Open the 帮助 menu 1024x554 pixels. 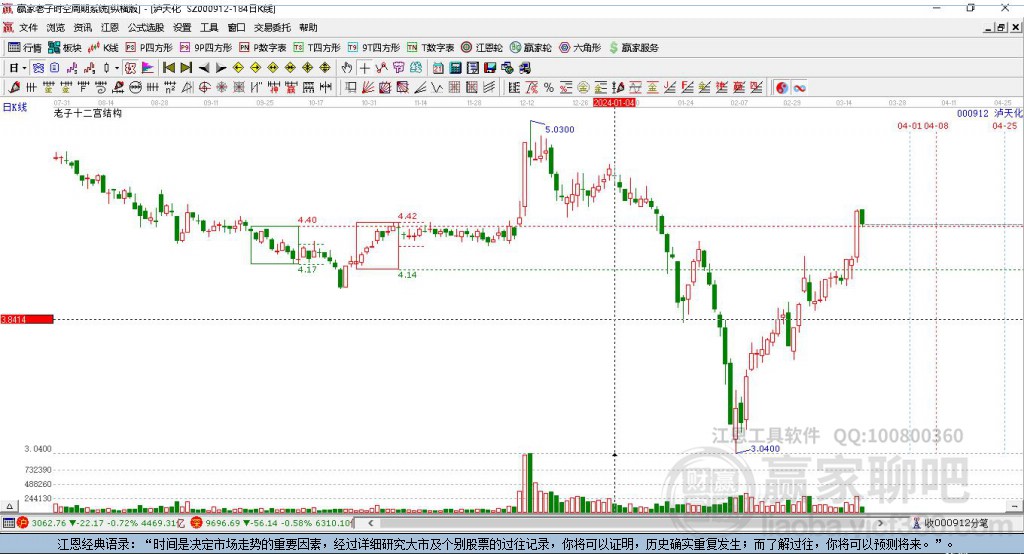coord(308,27)
